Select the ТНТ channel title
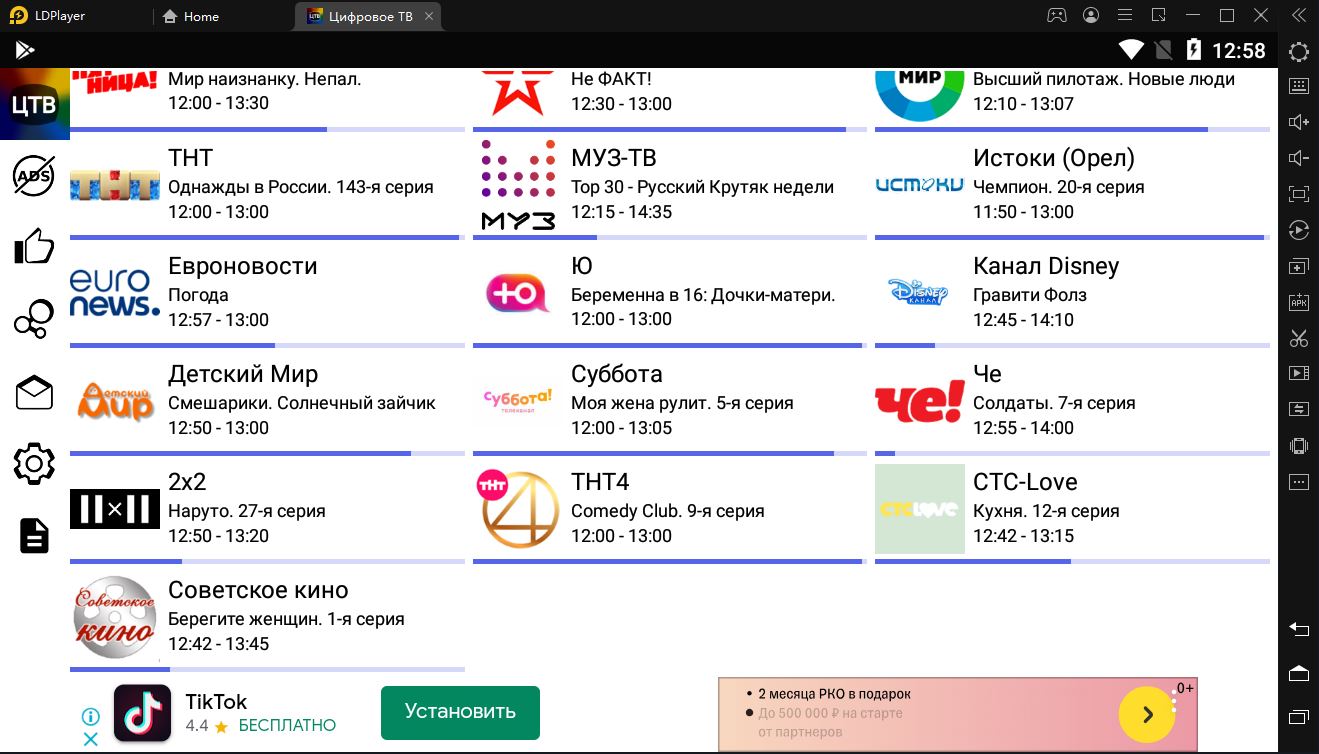 [x=191, y=158]
